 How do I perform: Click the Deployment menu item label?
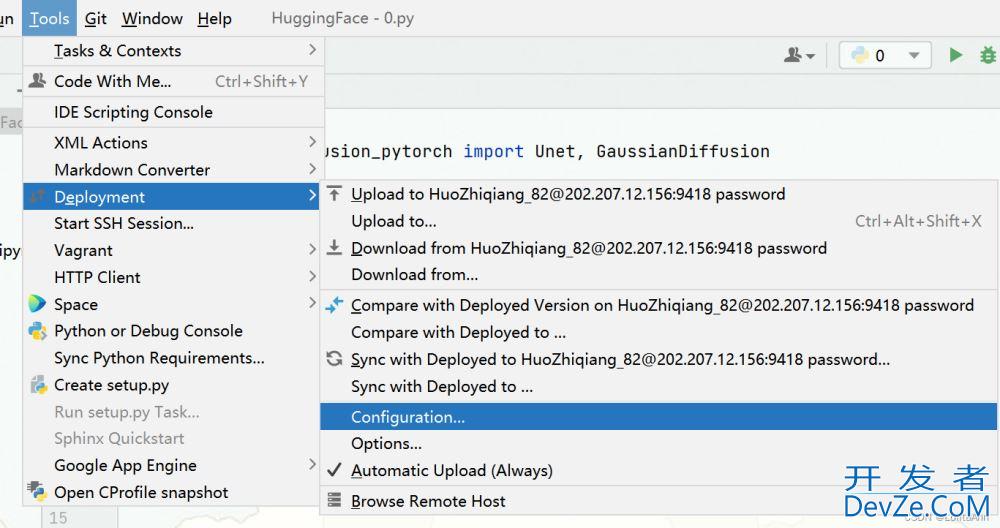[x=99, y=197]
